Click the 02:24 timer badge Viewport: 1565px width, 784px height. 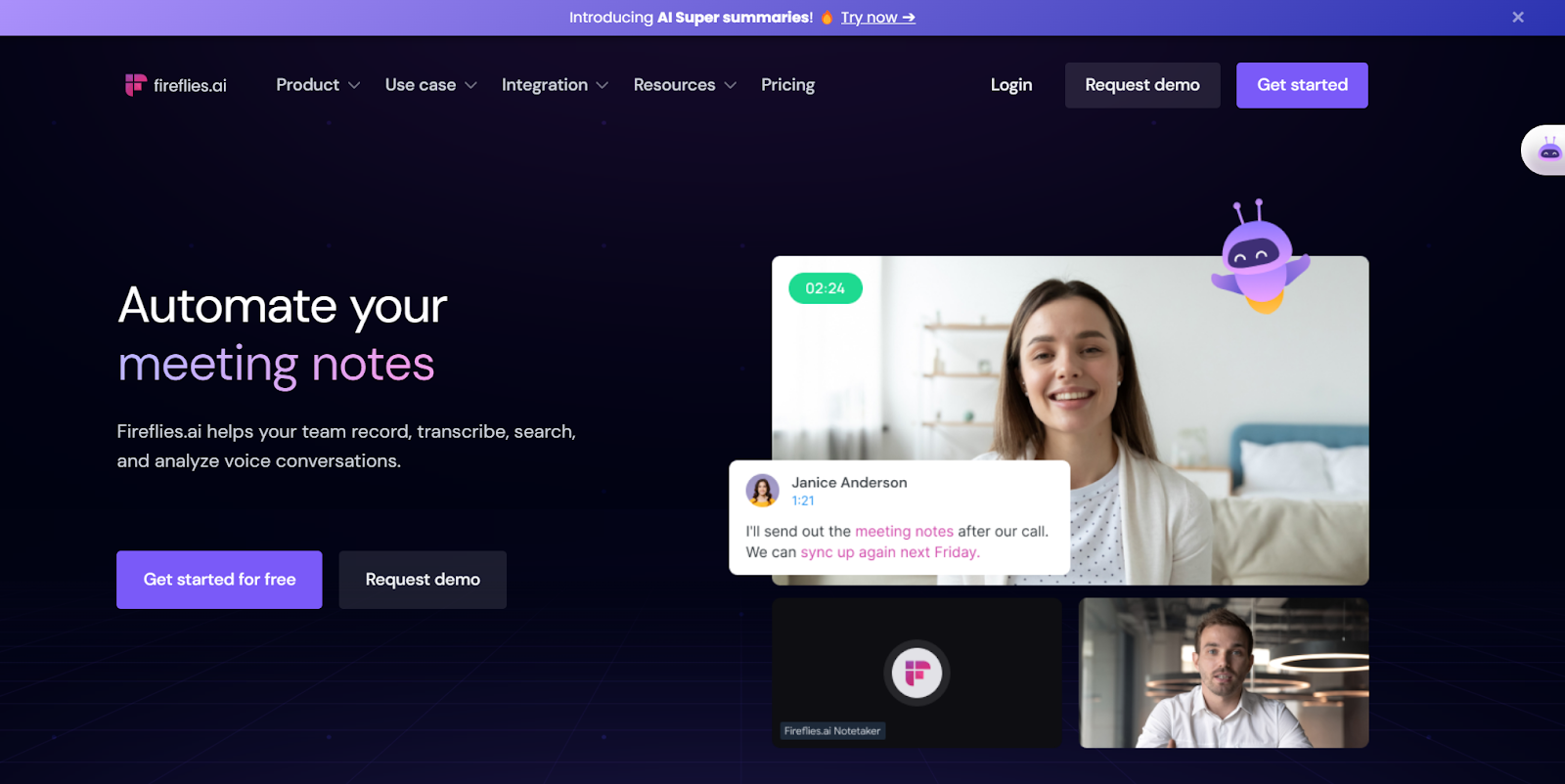tap(826, 288)
